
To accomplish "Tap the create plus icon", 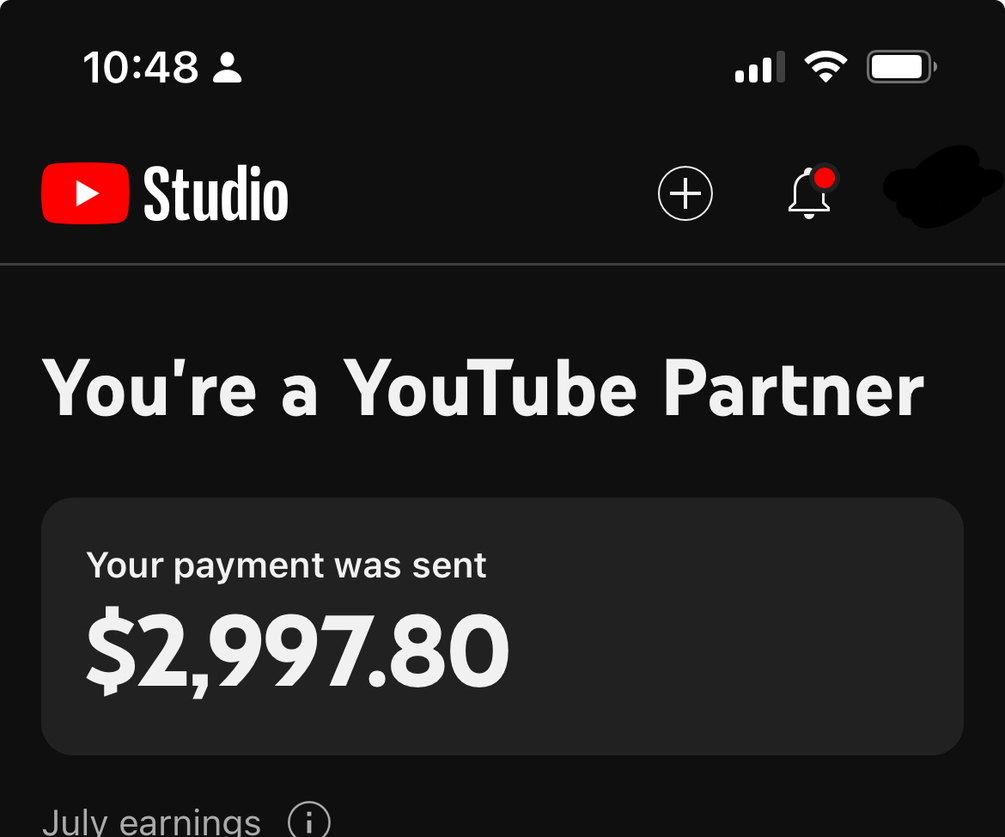I will [685, 193].
